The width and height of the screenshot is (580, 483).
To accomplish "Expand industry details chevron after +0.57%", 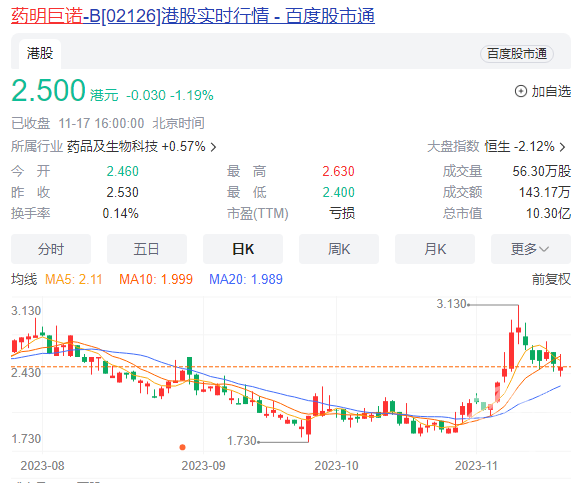I will click(x=213, y=147).
